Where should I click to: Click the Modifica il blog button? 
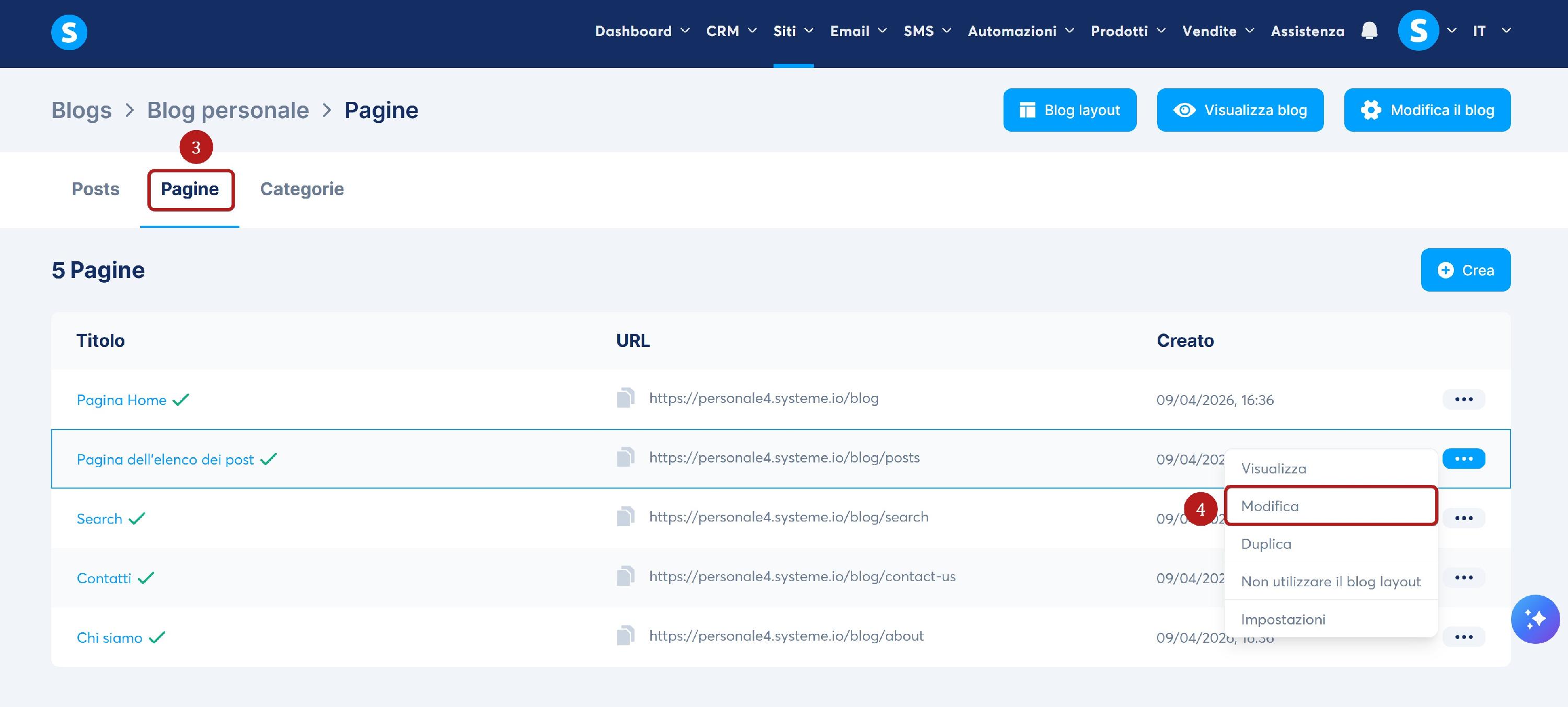(1427, 110)
